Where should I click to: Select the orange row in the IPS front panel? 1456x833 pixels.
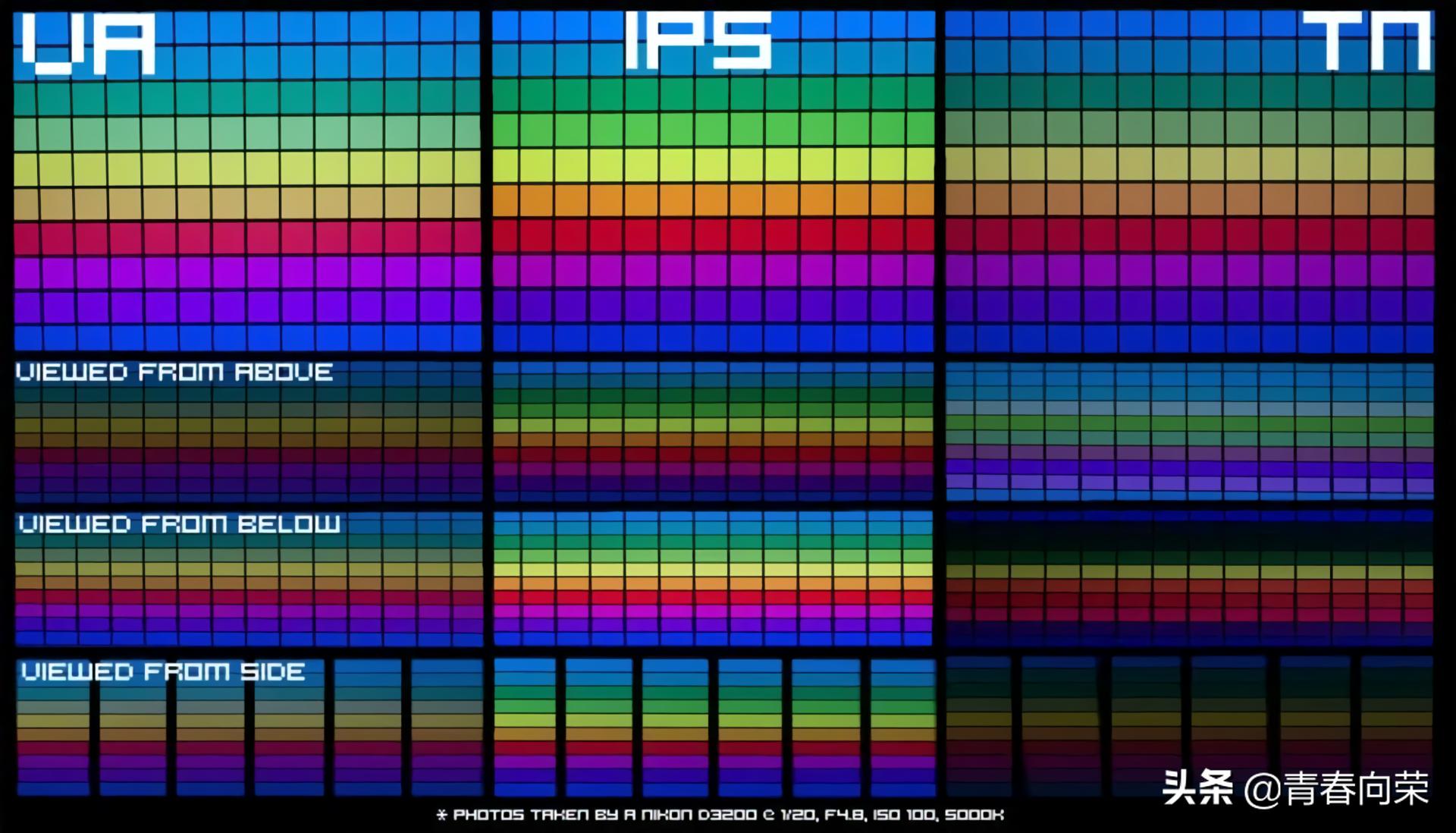(x=713, y=200)
